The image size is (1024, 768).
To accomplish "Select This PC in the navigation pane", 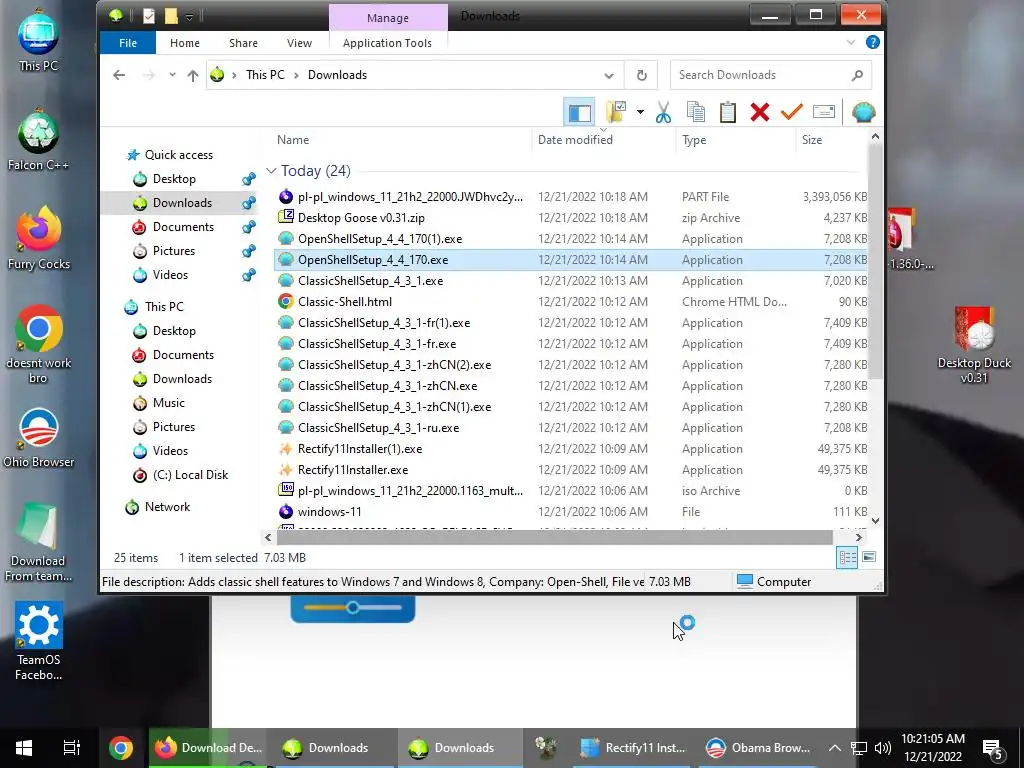I will [164, 306].
